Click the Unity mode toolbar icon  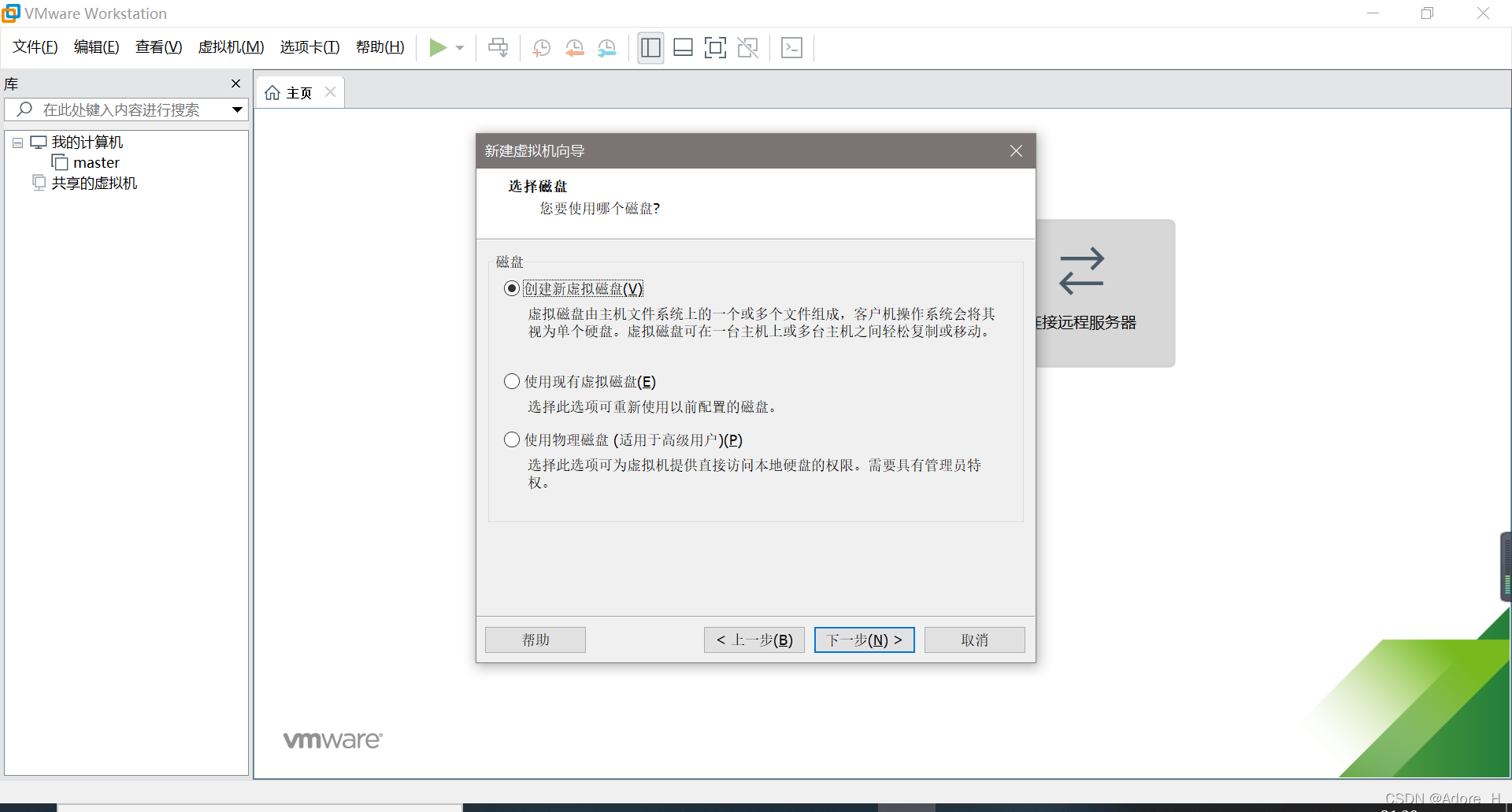[x=747, y=48]
